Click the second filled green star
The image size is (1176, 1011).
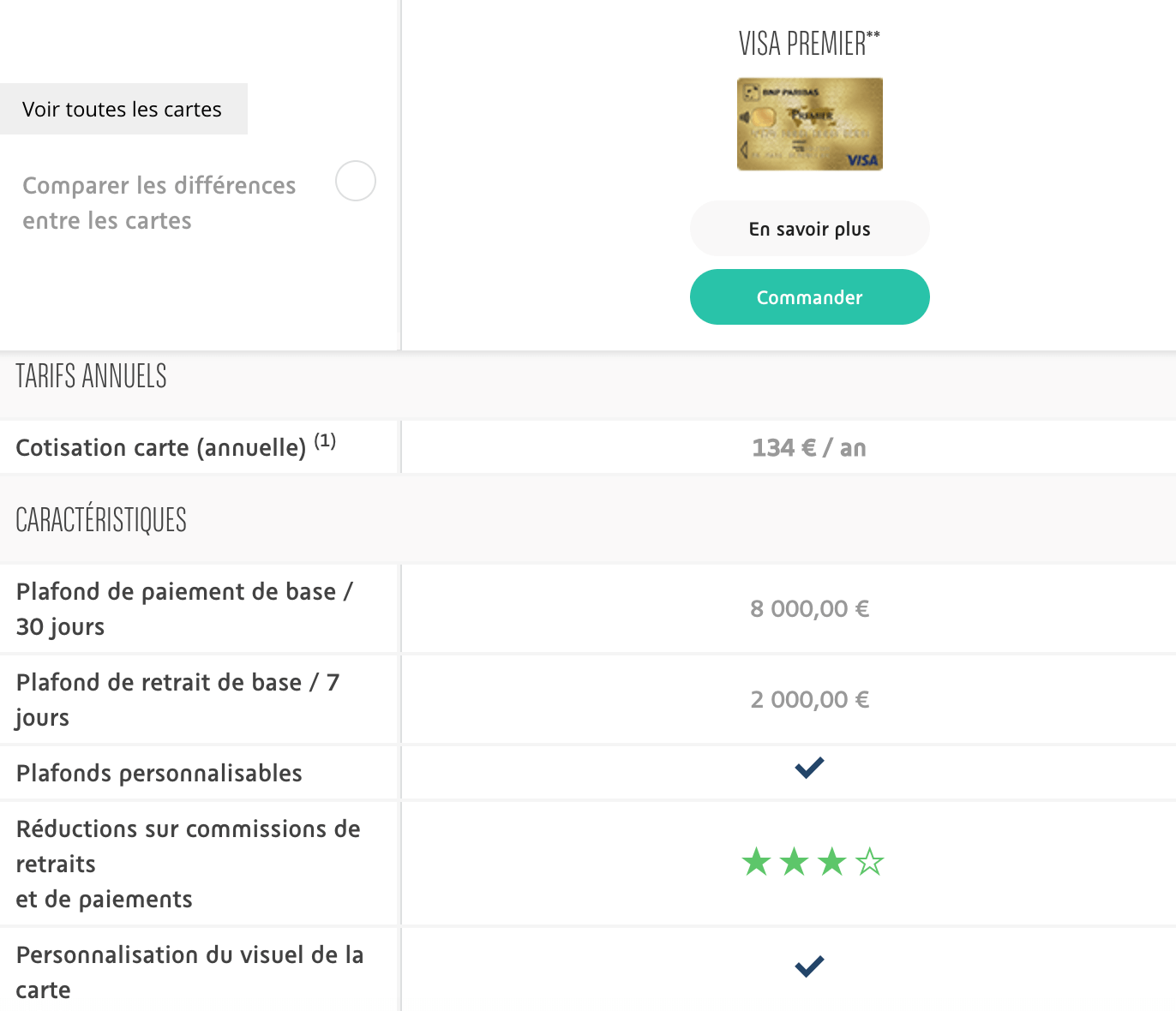click(794, 862)
